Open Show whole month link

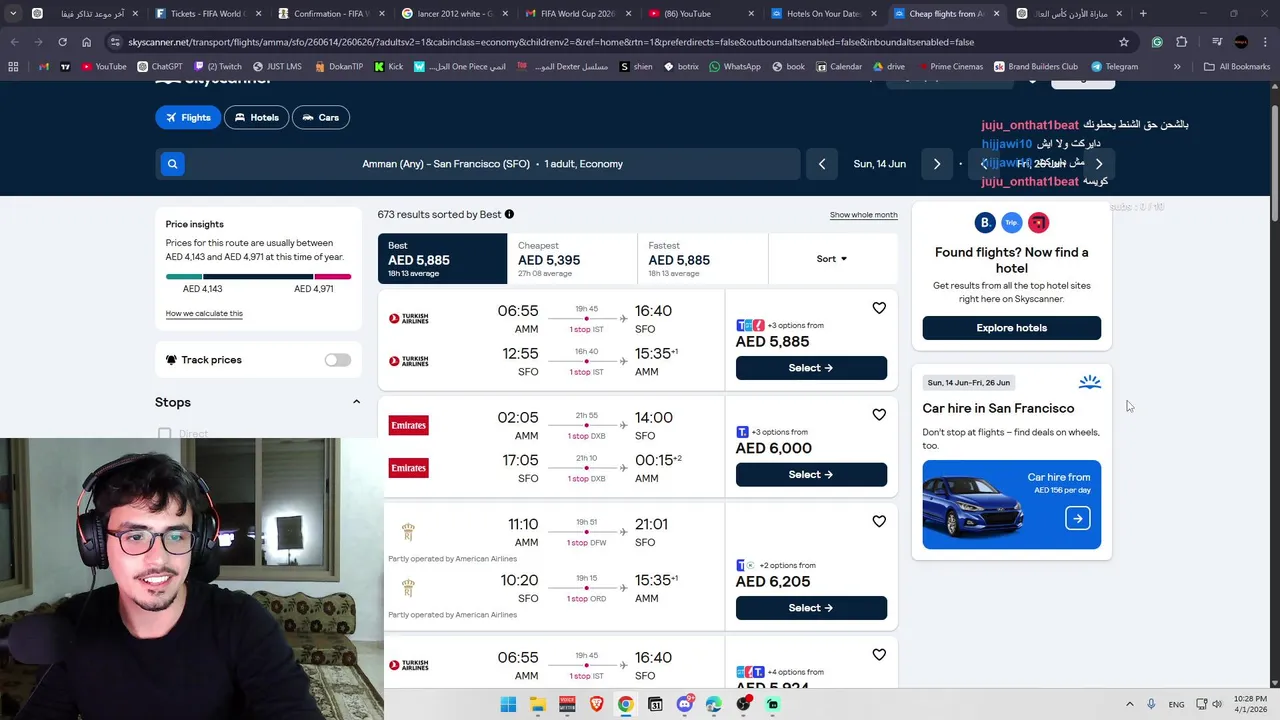(x=863, y=215)
